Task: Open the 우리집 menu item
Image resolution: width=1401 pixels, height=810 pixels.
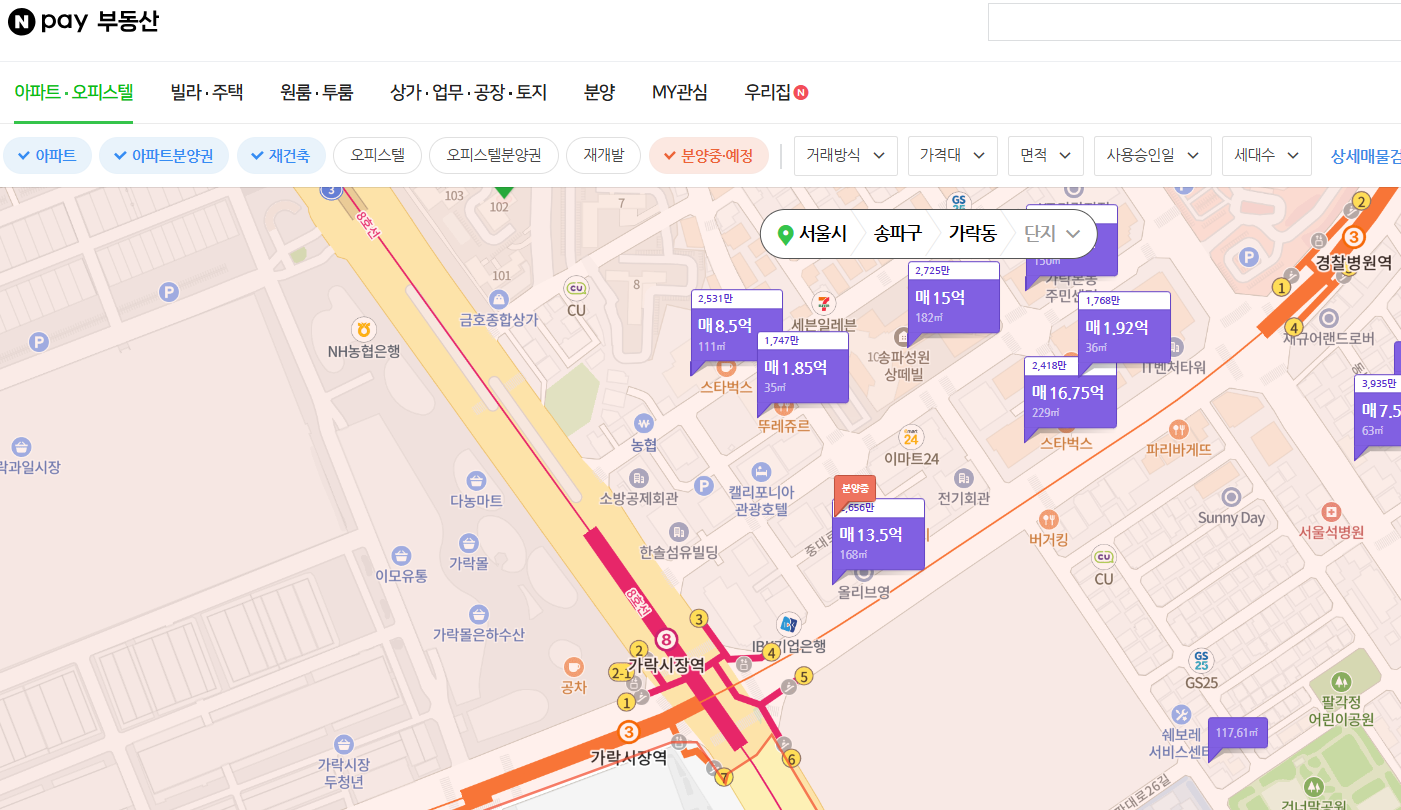Action: click(776, 92)
